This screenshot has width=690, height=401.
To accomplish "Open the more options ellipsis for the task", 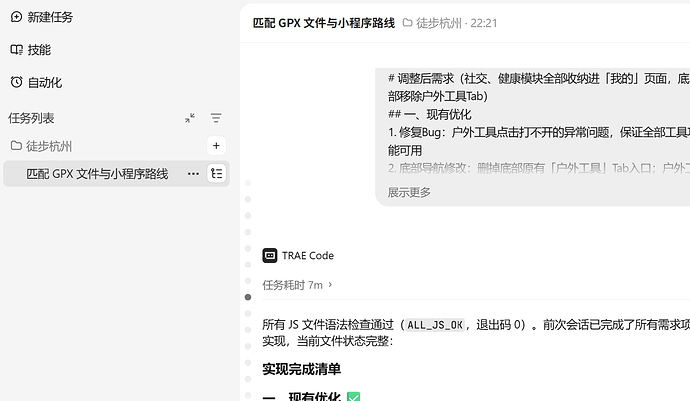I will (193, 174).
